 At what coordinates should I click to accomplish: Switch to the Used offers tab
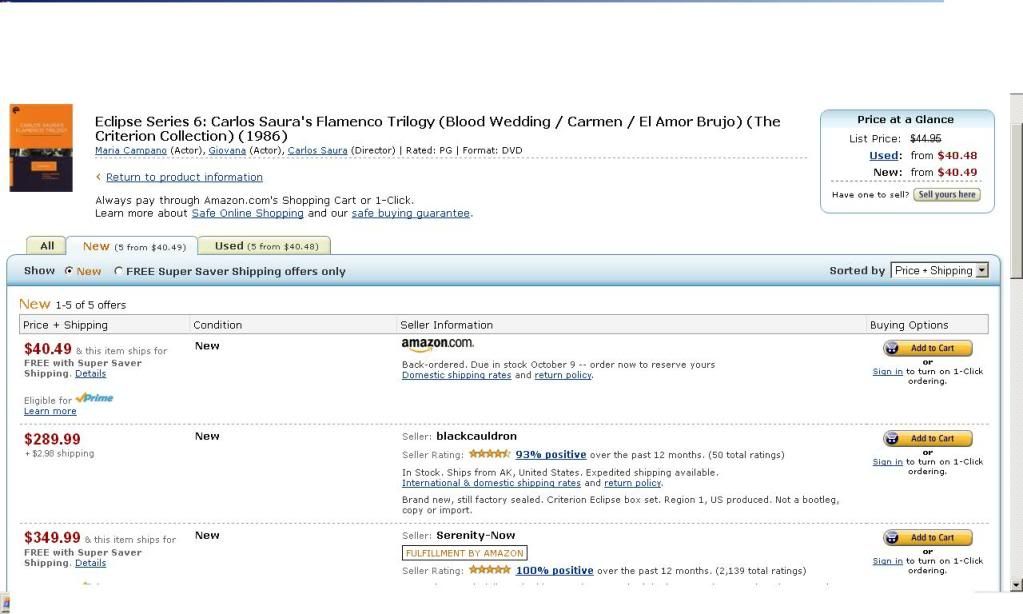(266, 246)
